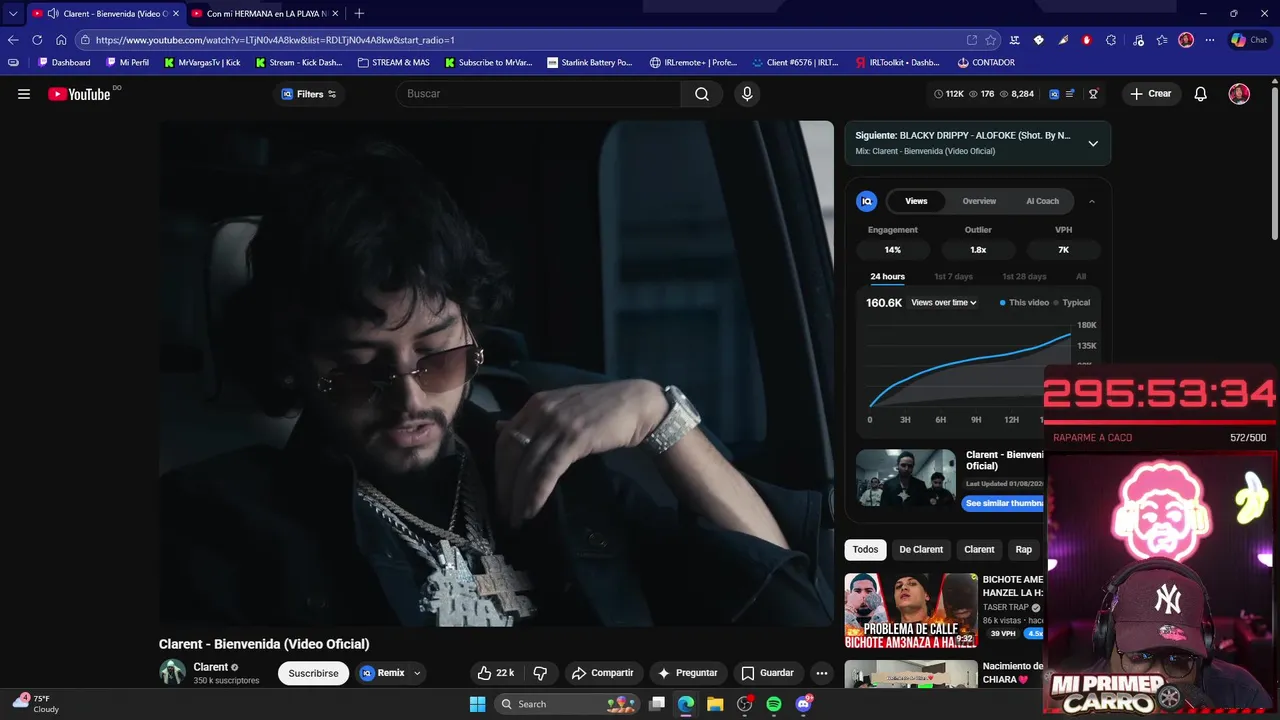1280x720 pixels.
Task: Open File Explorer from the taskbar
Action: tap(715, 704)
